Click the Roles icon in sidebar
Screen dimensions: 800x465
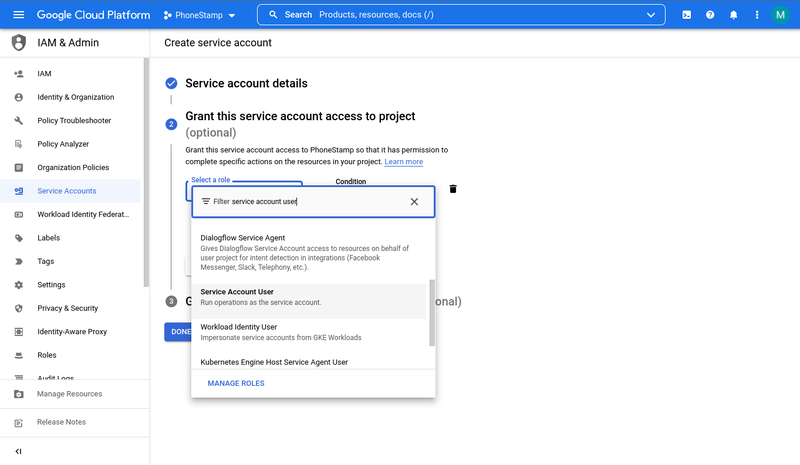pos(19,355)
